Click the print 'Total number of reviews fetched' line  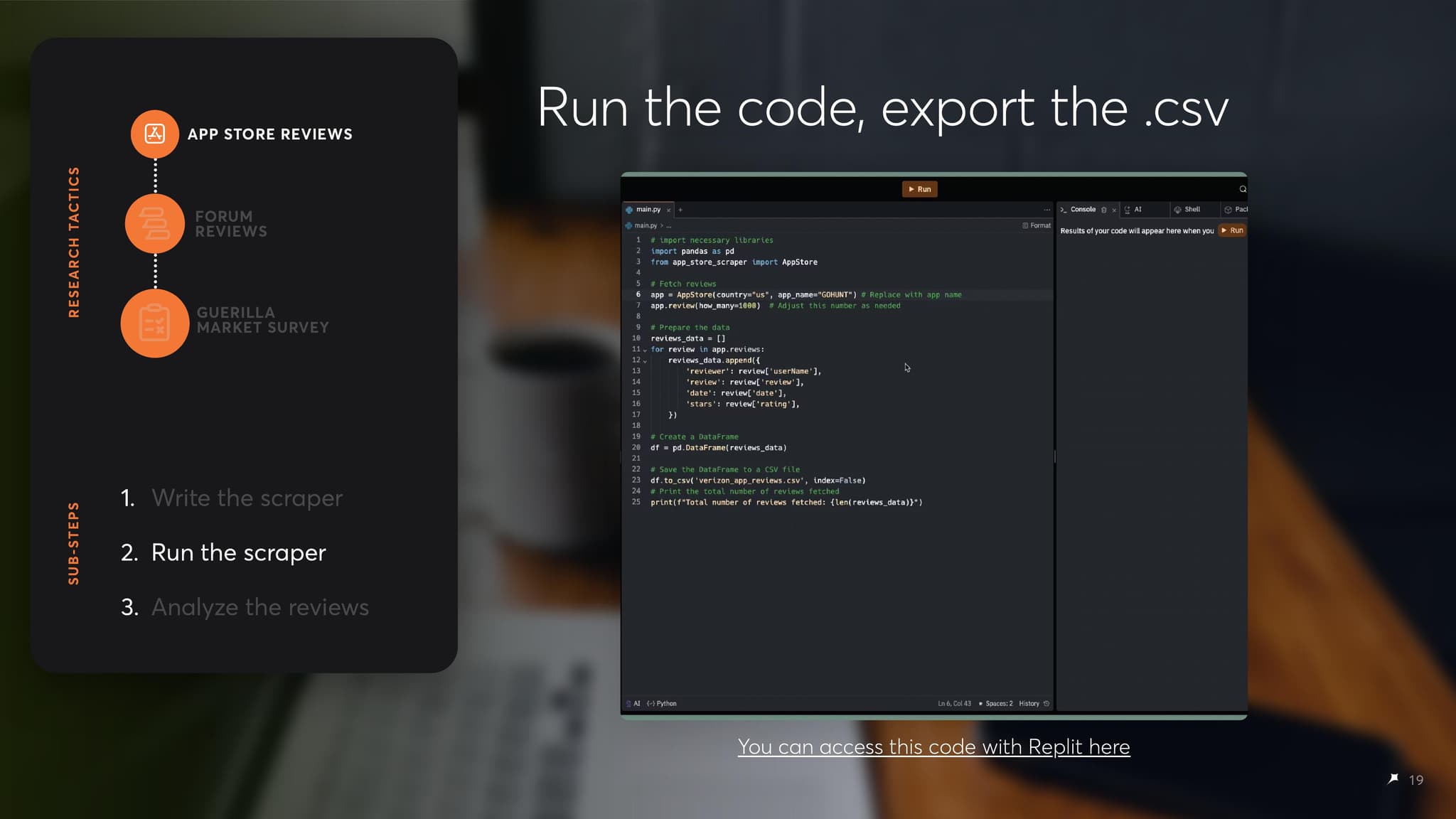786,503
